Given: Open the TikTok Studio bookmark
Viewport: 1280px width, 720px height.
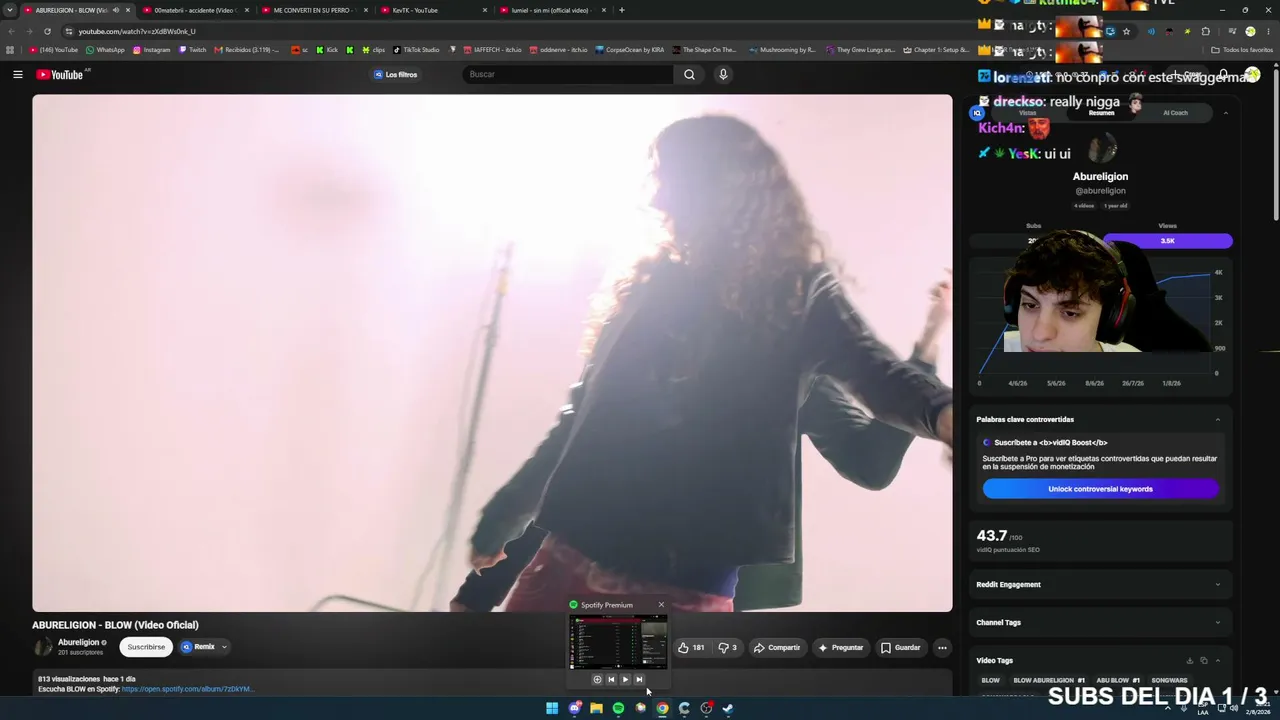Looking at the screenshot, I should (416, 50).
